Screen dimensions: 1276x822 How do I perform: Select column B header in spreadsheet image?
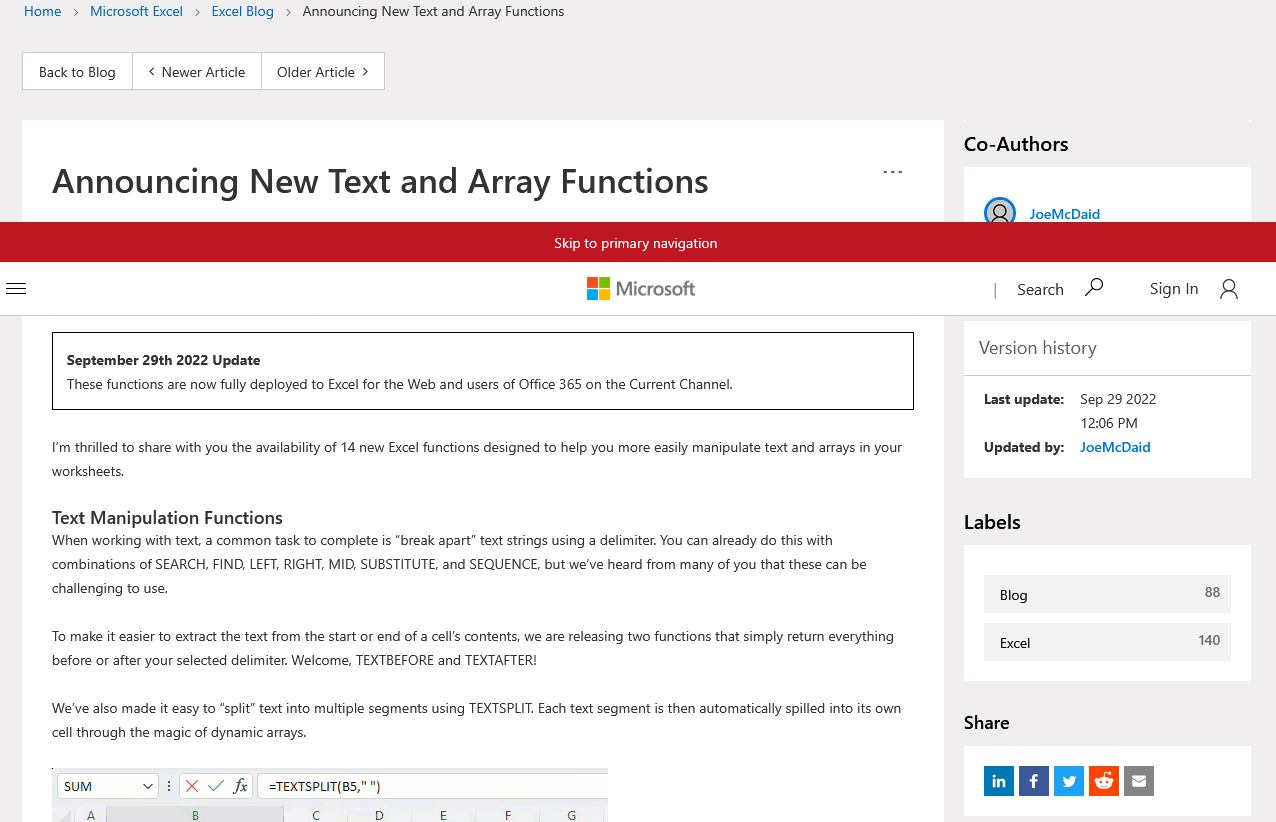click(195, 814)
